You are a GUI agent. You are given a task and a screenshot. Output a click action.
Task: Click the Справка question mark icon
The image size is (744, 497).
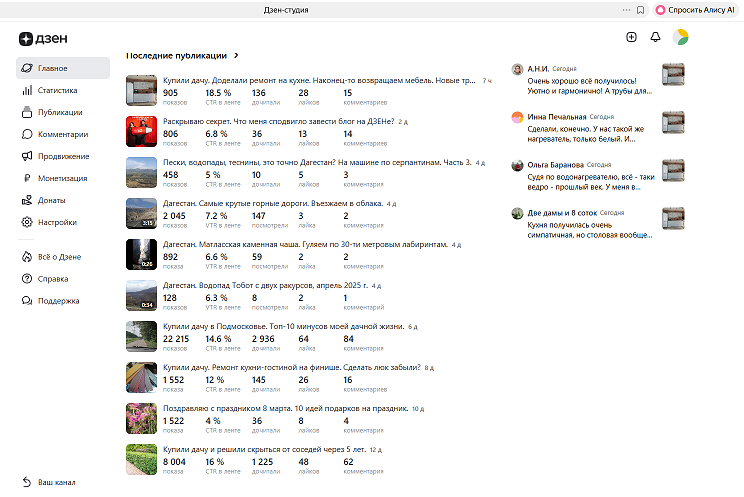point(27,279)
